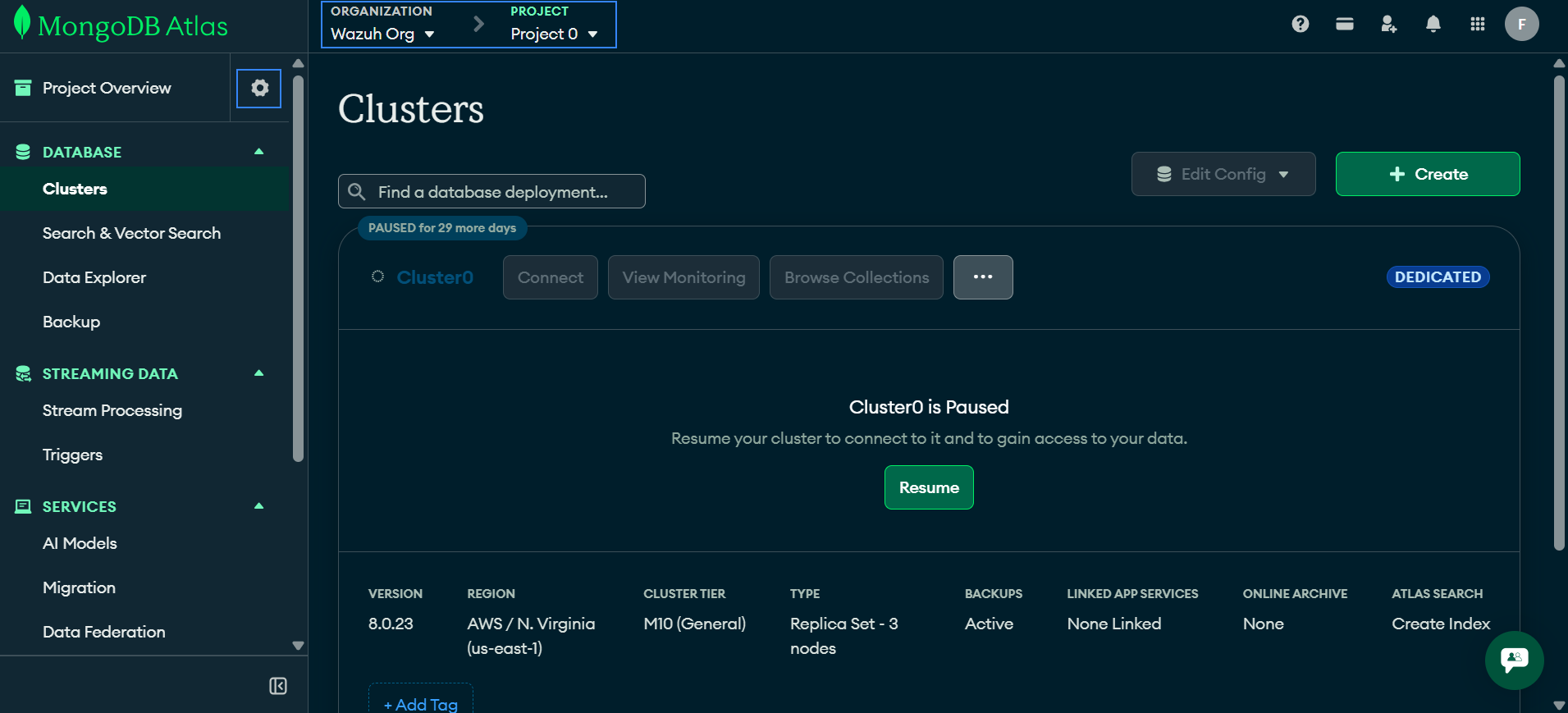Viewport: 1568px width, 713px height.
Task: Click the DEDICATED badge
Action: [x=1438, y=277]
